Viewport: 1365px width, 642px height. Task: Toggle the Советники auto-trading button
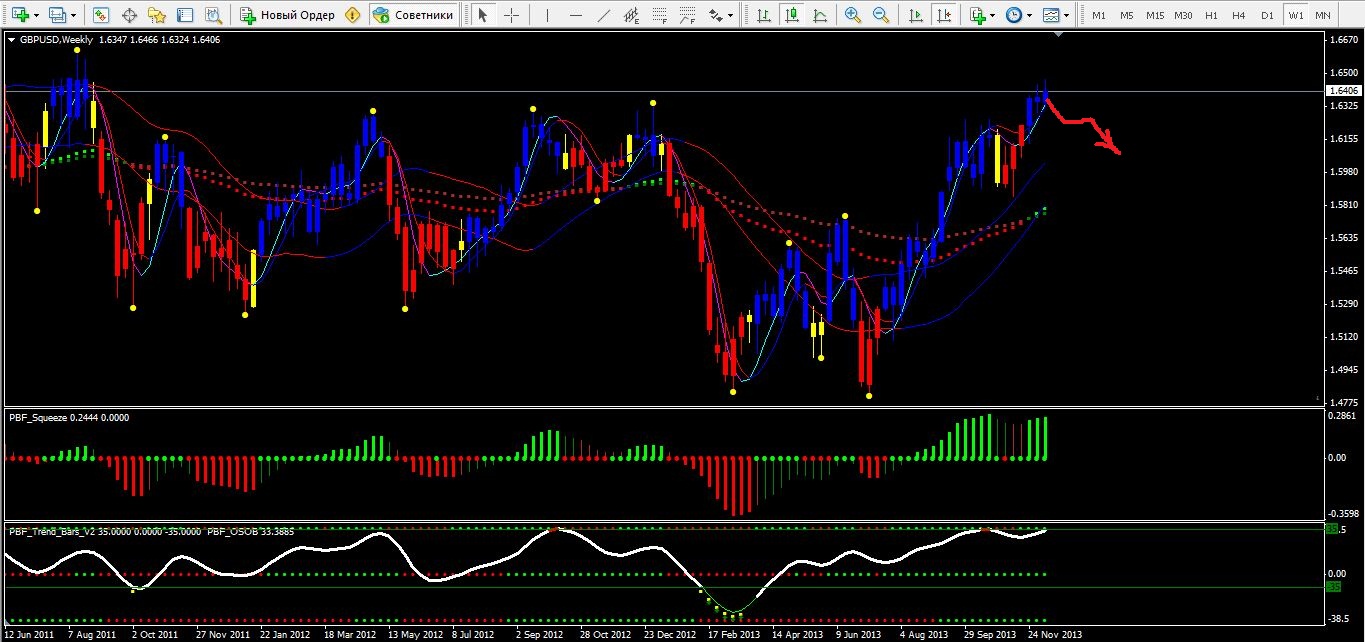coord(414,15)
